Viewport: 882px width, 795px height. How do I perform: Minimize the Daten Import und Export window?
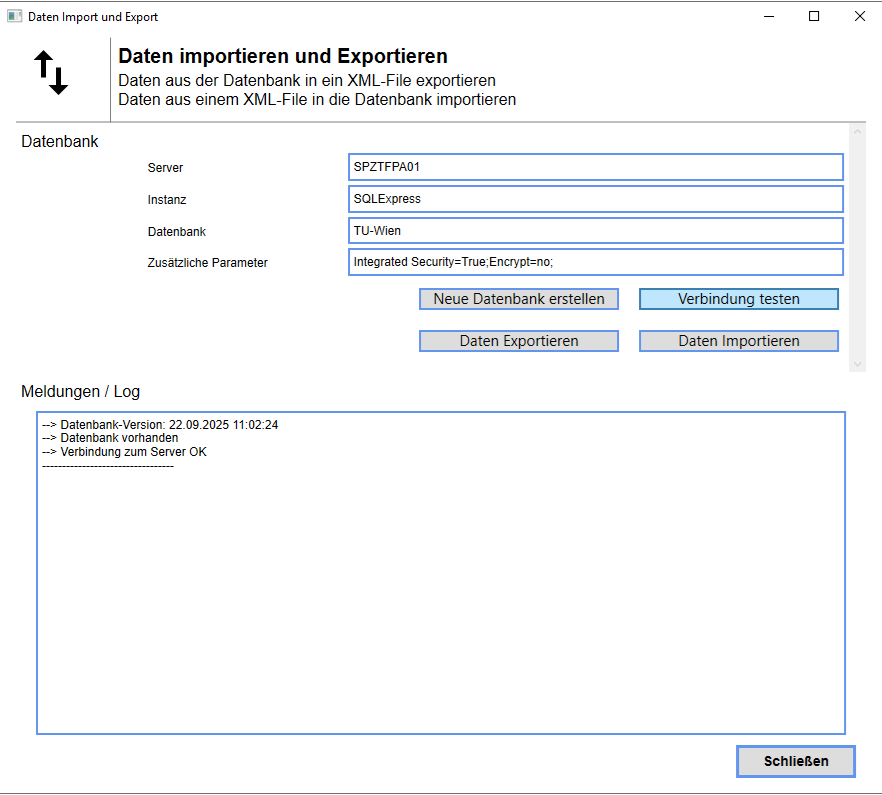click(769, 17)
